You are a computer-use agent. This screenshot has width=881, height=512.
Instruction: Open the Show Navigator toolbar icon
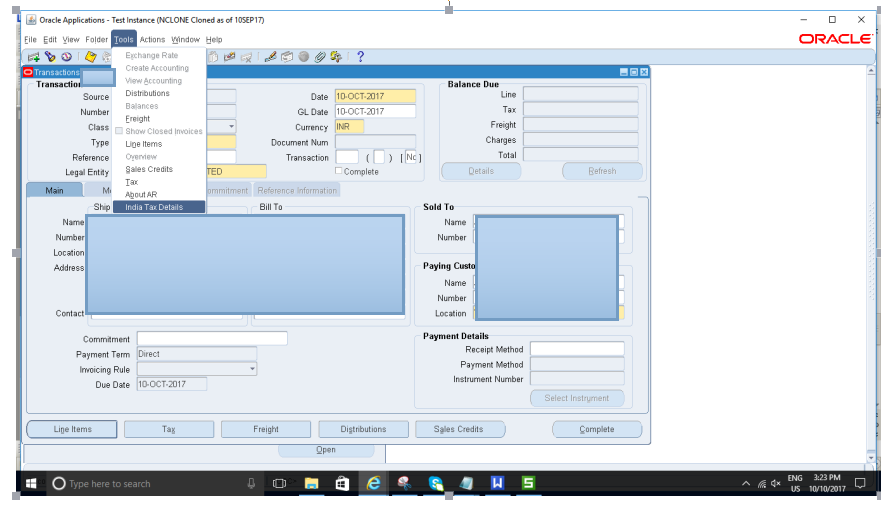tap(66, 57)
